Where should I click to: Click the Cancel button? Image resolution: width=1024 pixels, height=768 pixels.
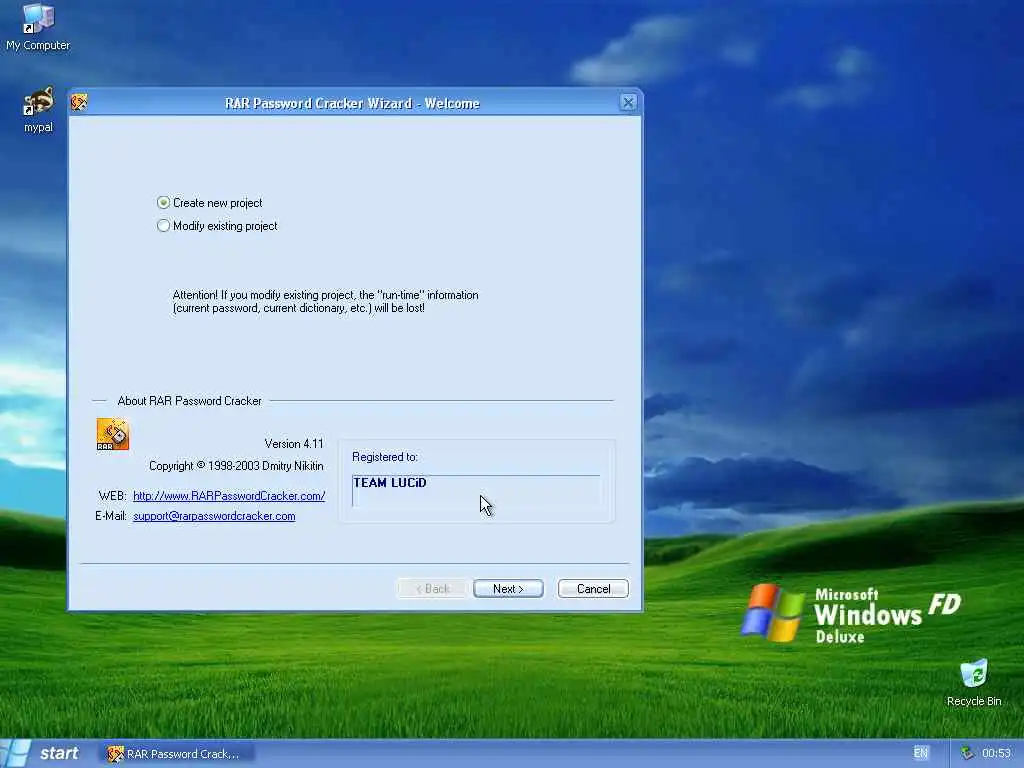coord(593,588)
